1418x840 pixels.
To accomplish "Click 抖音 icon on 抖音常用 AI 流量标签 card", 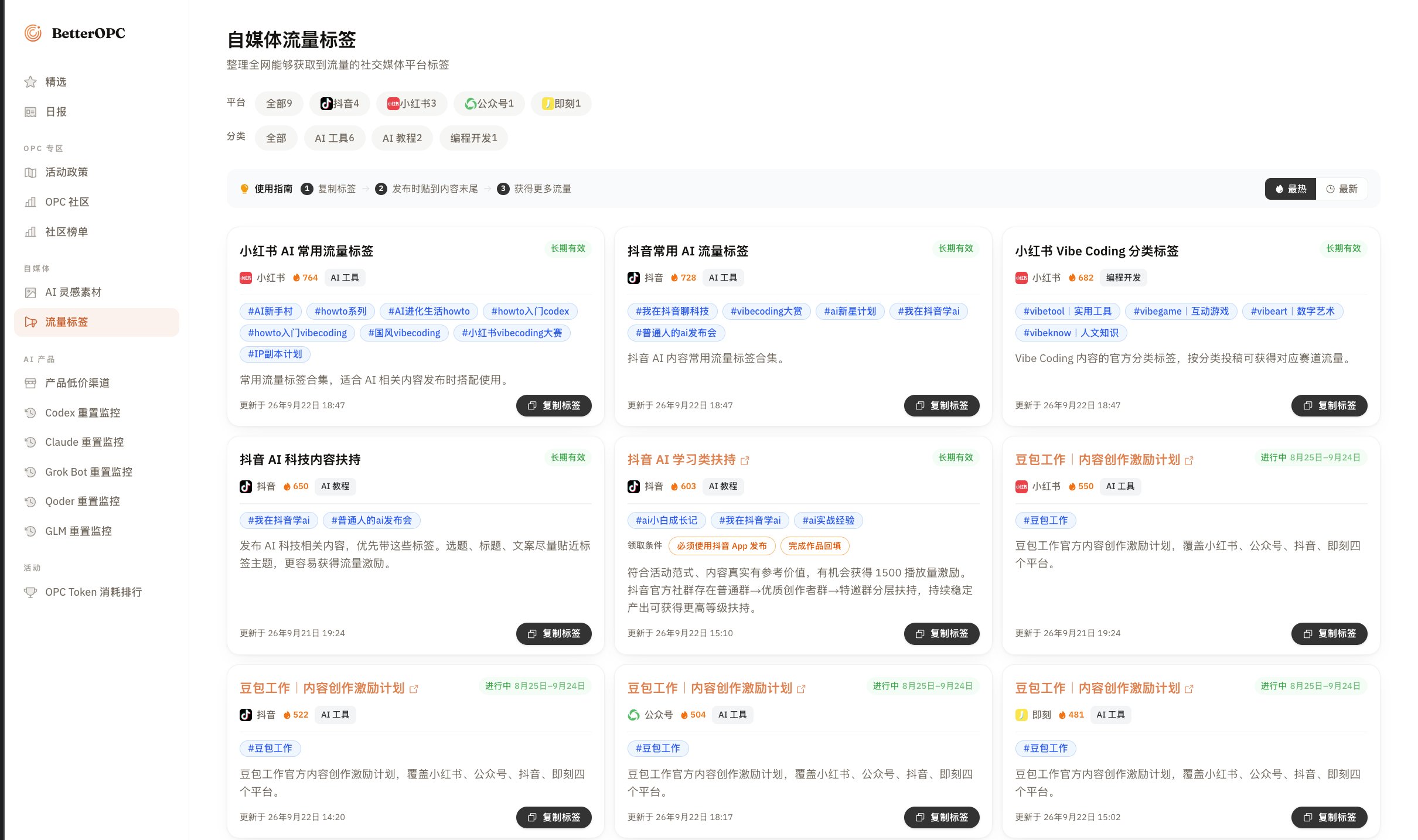I will [633, 278].
